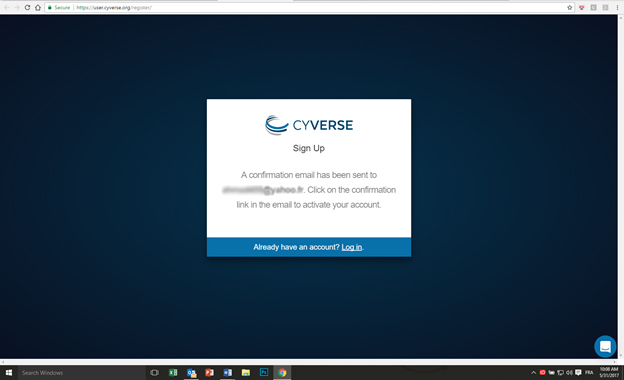This screenshot has height=380, width=624.
Task: Change the FRA input language
Action: click(x=589, y=373)
